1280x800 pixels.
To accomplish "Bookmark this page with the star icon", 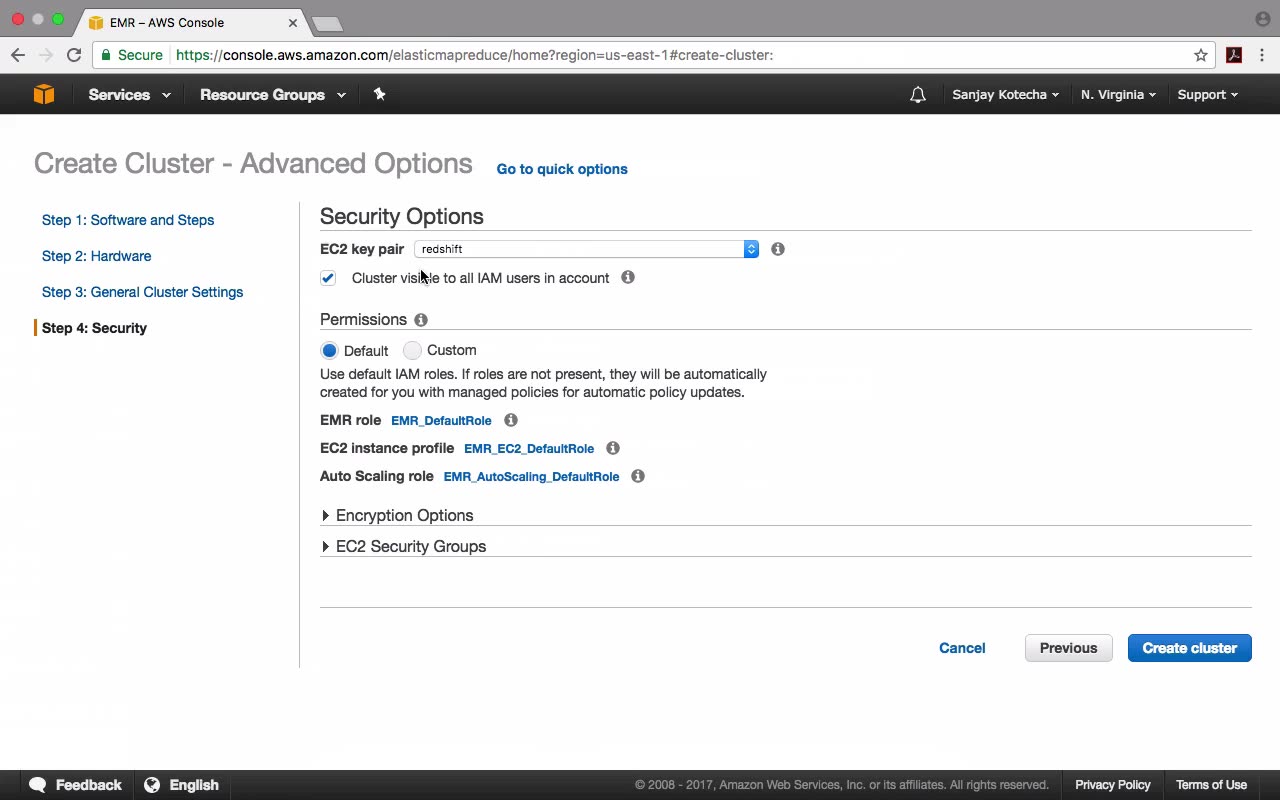I will (1201, 55).
